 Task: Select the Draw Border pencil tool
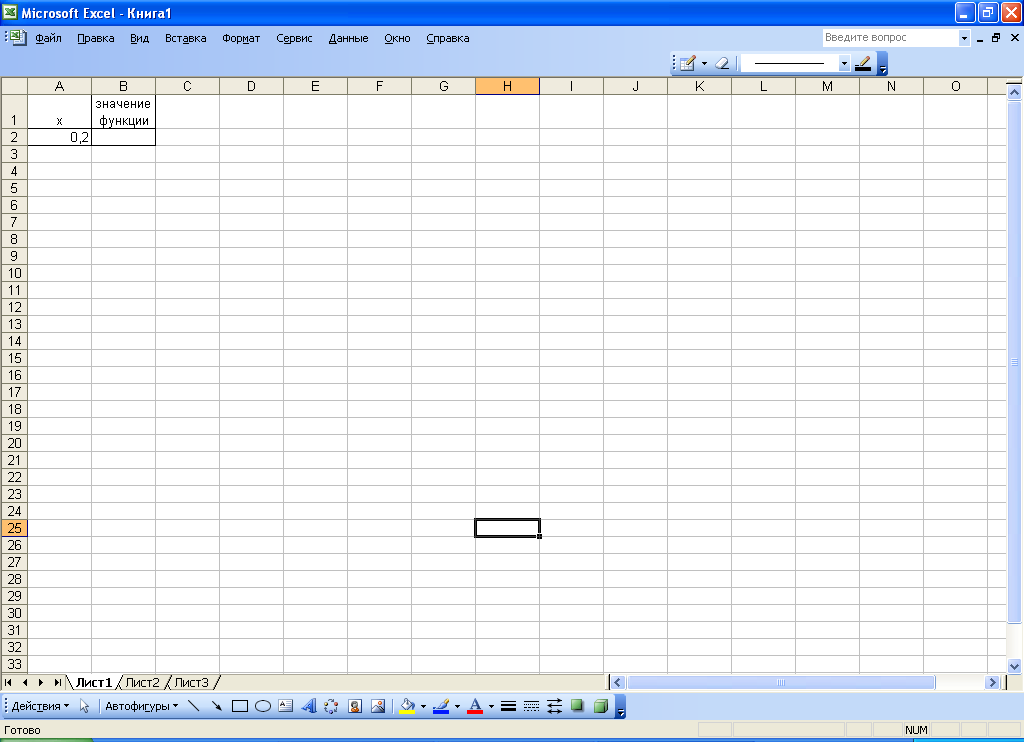(688, 63)
